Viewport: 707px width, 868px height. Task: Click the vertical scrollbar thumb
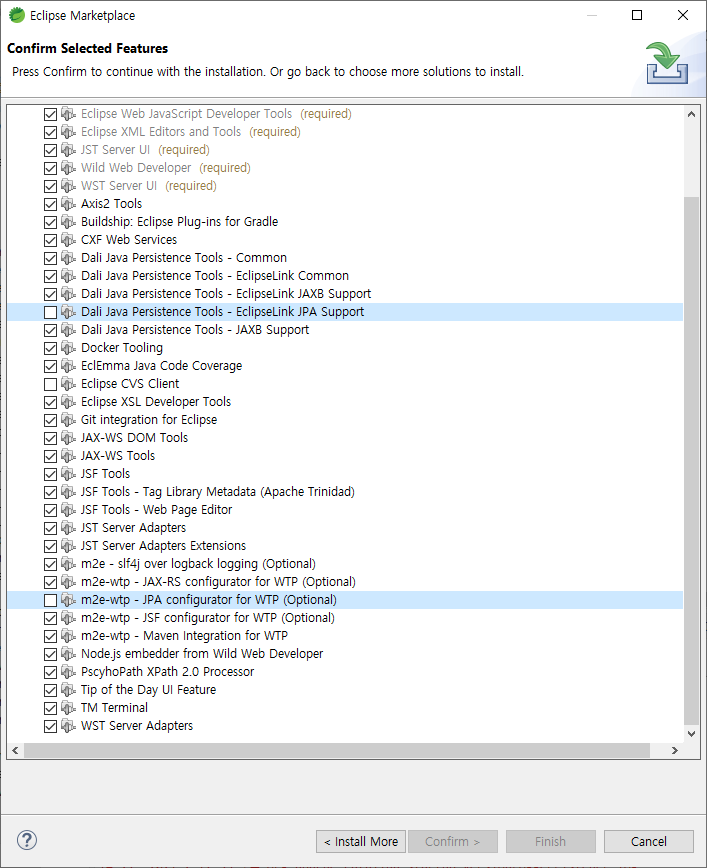pyautogui.click(x=691, y=460)
